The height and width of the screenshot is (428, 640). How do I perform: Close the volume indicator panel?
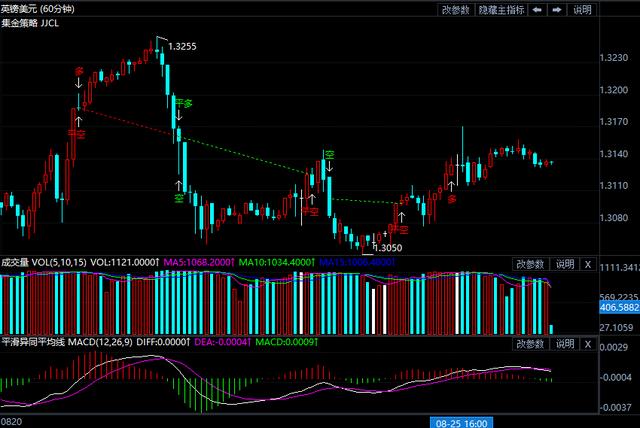click(588, 264)
